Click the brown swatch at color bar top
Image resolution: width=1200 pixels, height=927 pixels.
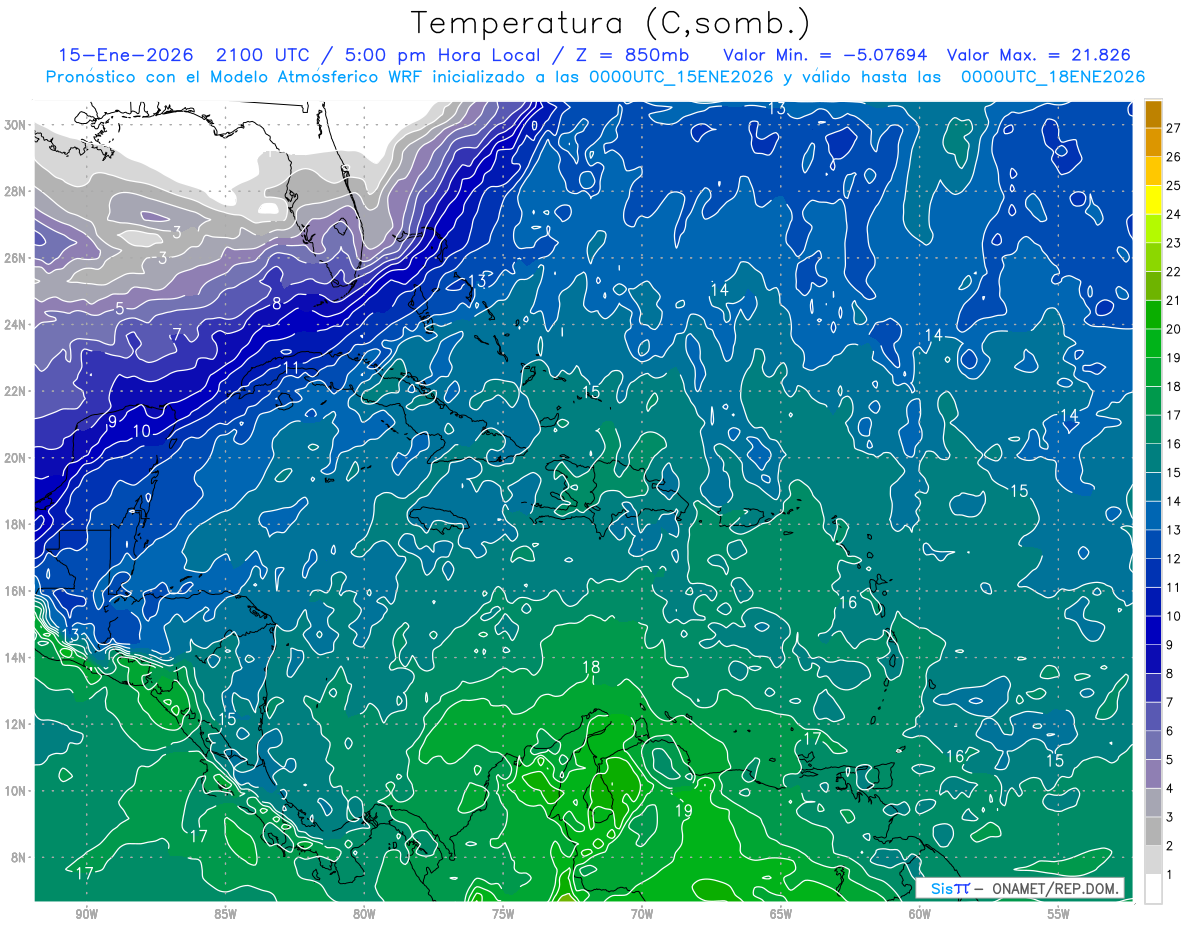pyautogui.click(x=1153, y=114)
